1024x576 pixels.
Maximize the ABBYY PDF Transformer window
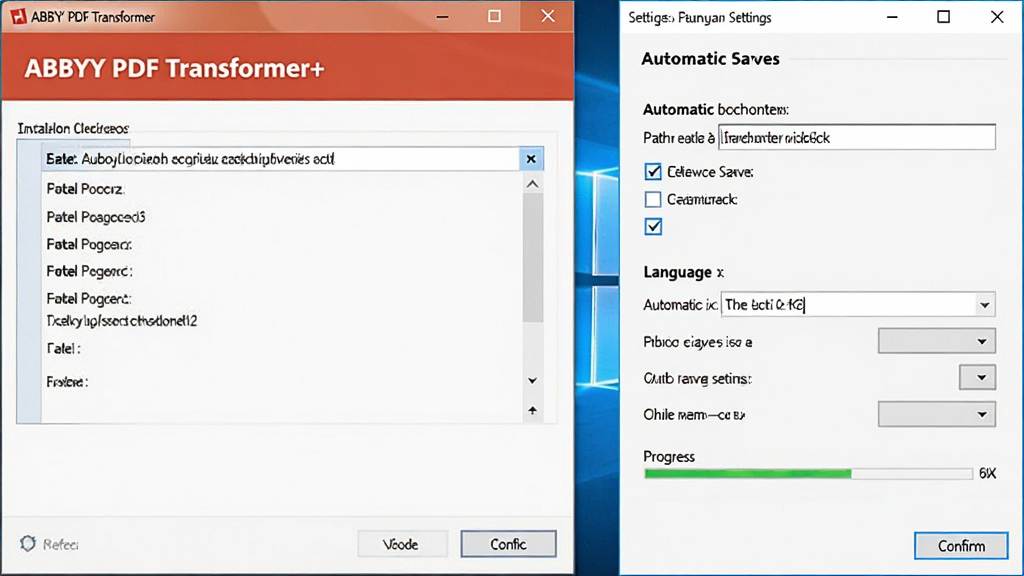point(494,16)
